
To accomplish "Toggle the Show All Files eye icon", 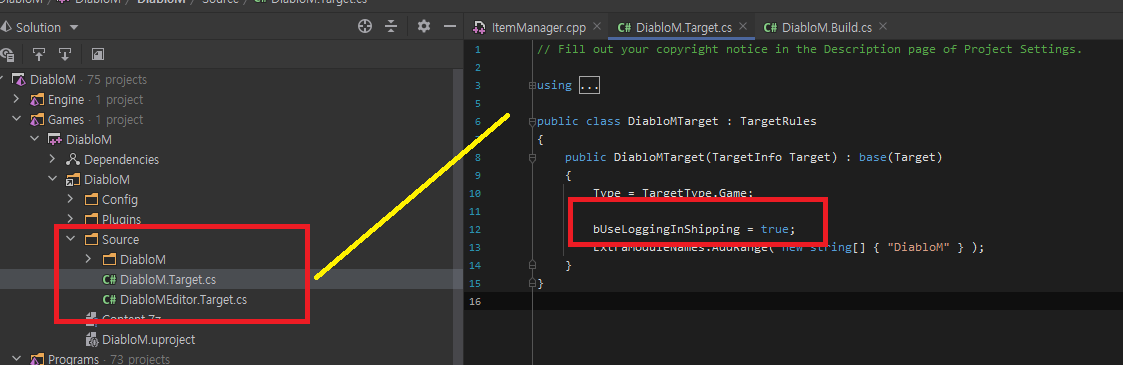I will [7, 54].
